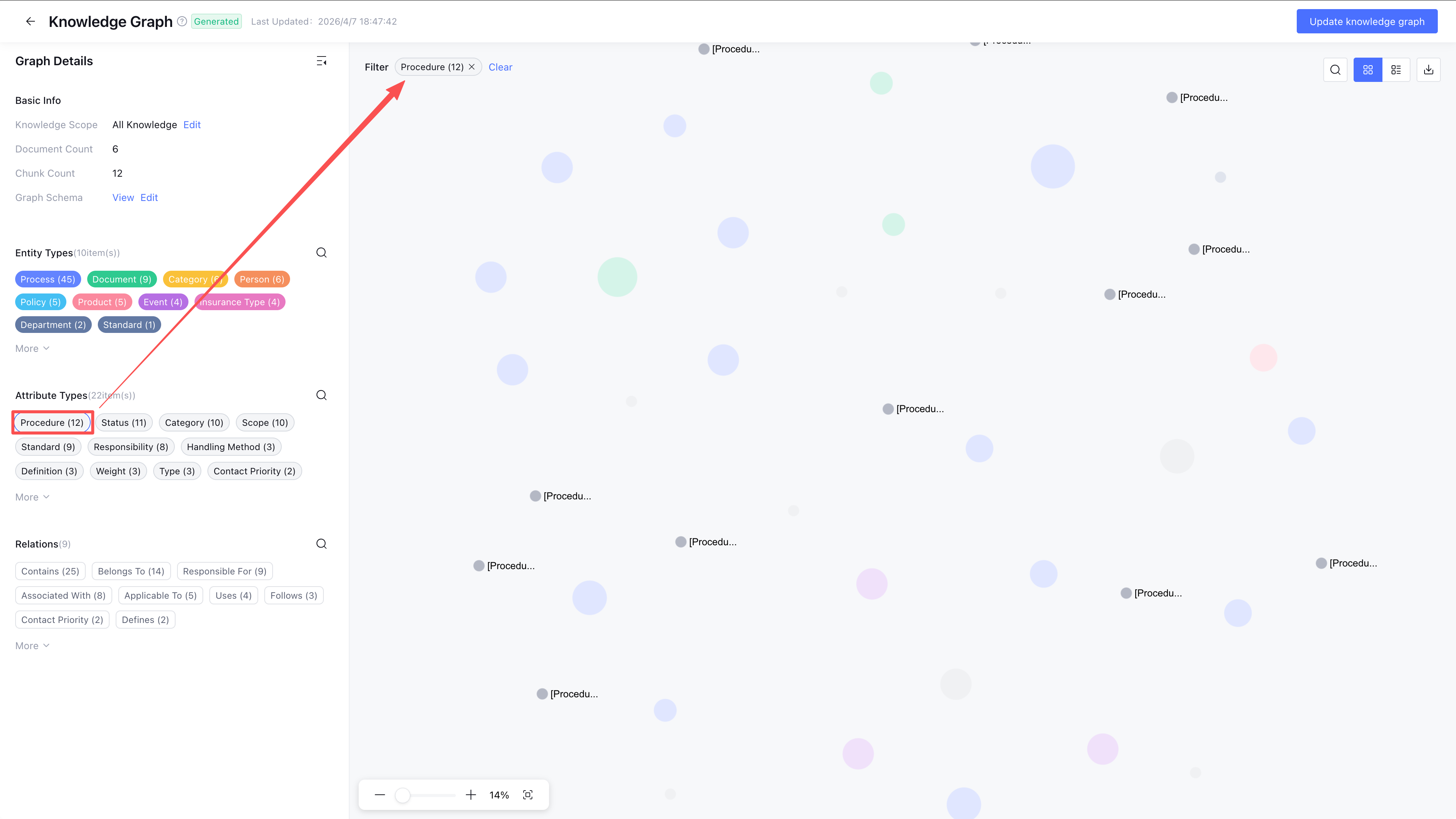
Task: Select the Process (45) entity tag
Action: 47,279
